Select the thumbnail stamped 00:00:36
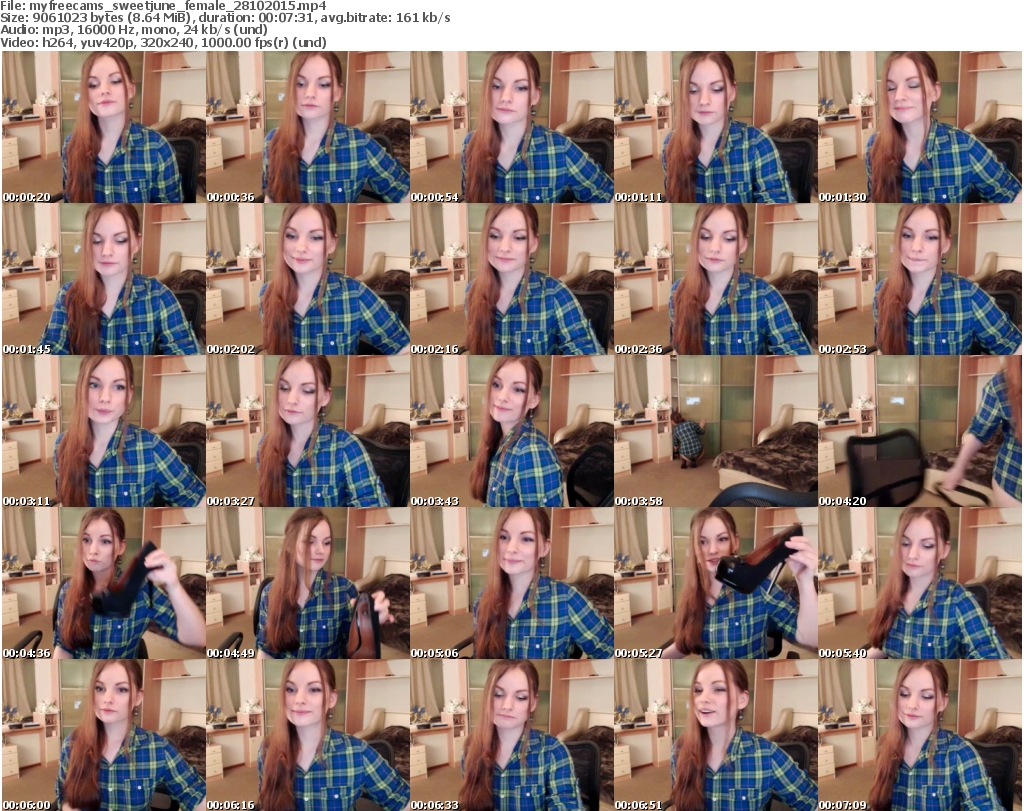This screenshot has width=1024, height=811. pos(308,127)
